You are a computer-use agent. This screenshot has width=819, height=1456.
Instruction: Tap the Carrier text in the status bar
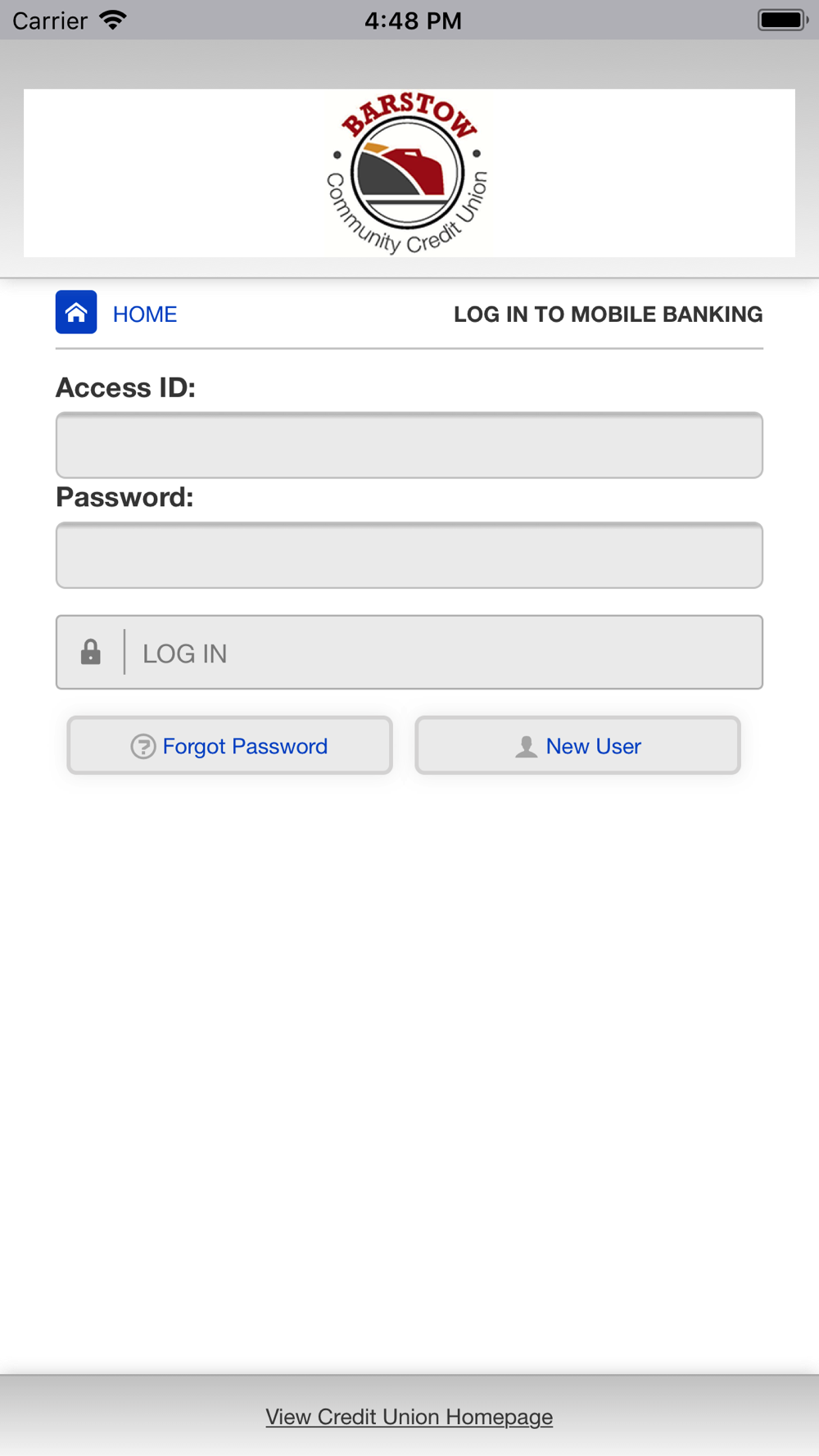coord(50,20)
